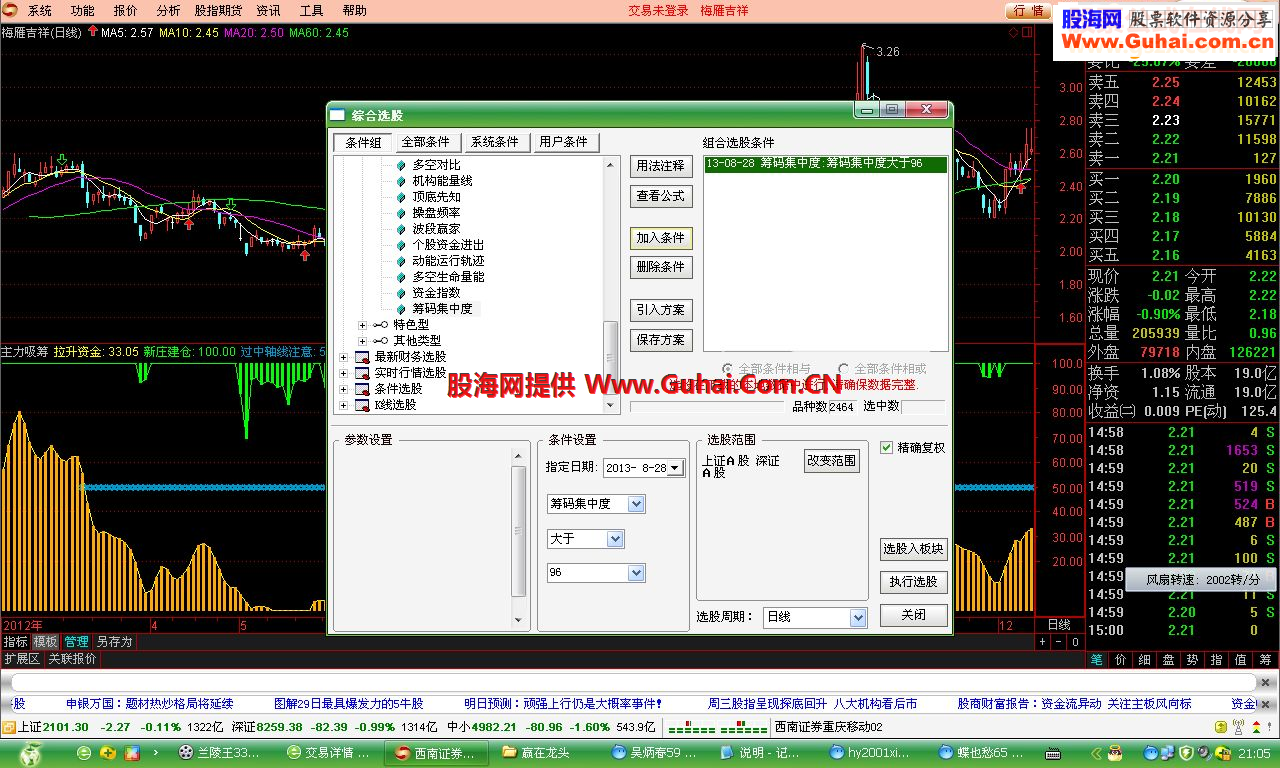Expand the K线选股 tree node

point(344,405)
